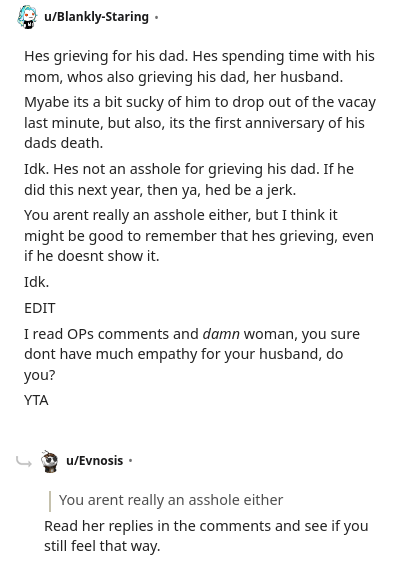
Task: Click the "YTA" verdict line
Action: coord(36,400)
